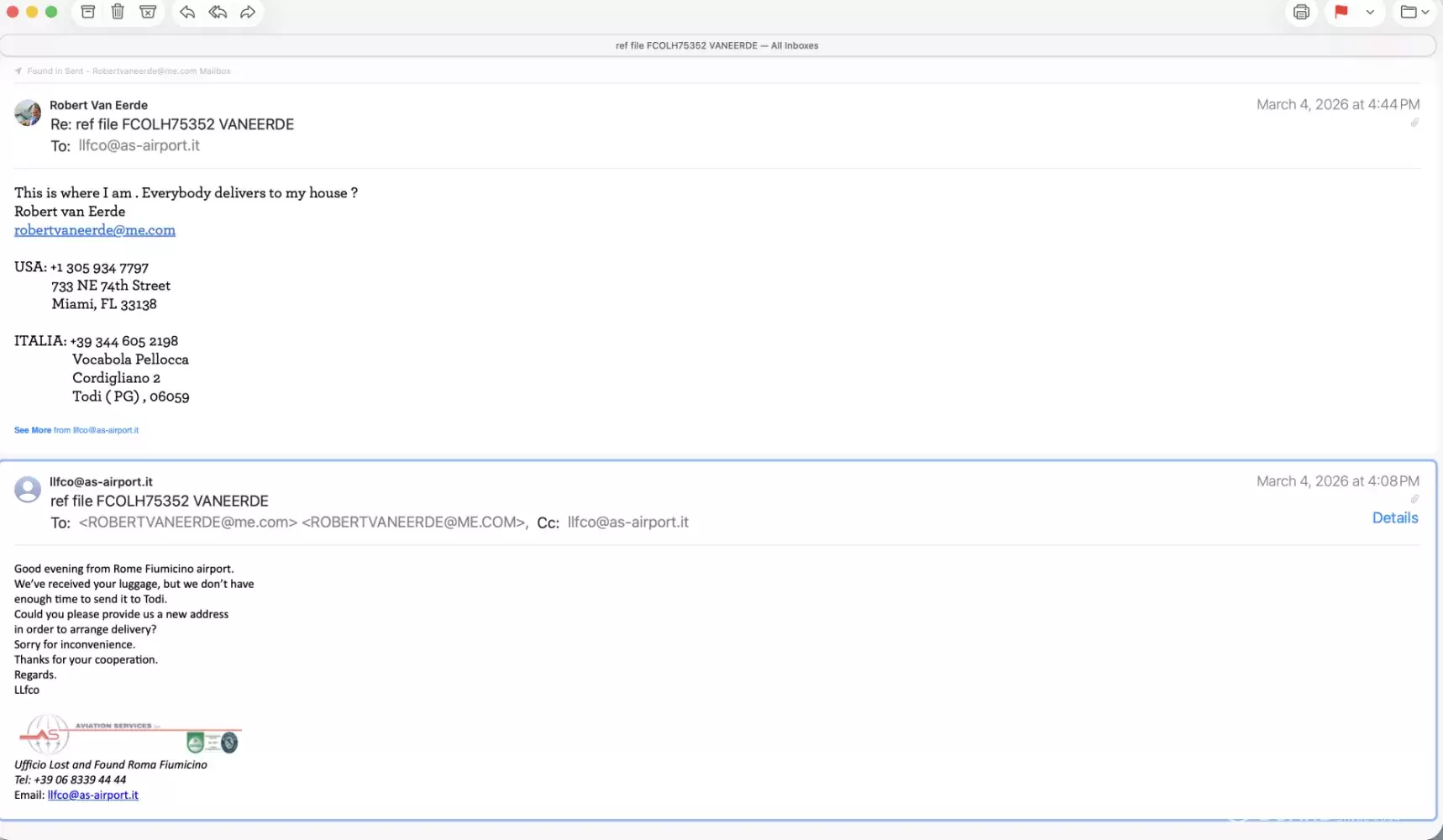The width and height of the screenshot is (1443, 840).
Task: Click the llfco@as-airport.it email link at bottom
Action: [93, 795]
